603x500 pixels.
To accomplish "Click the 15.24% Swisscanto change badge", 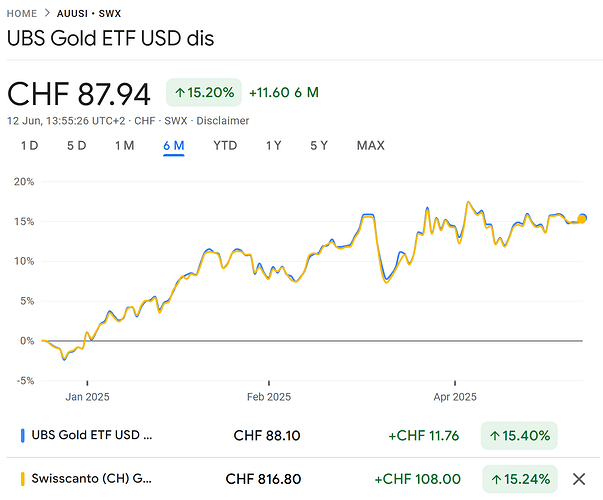I will coord(520,479).
